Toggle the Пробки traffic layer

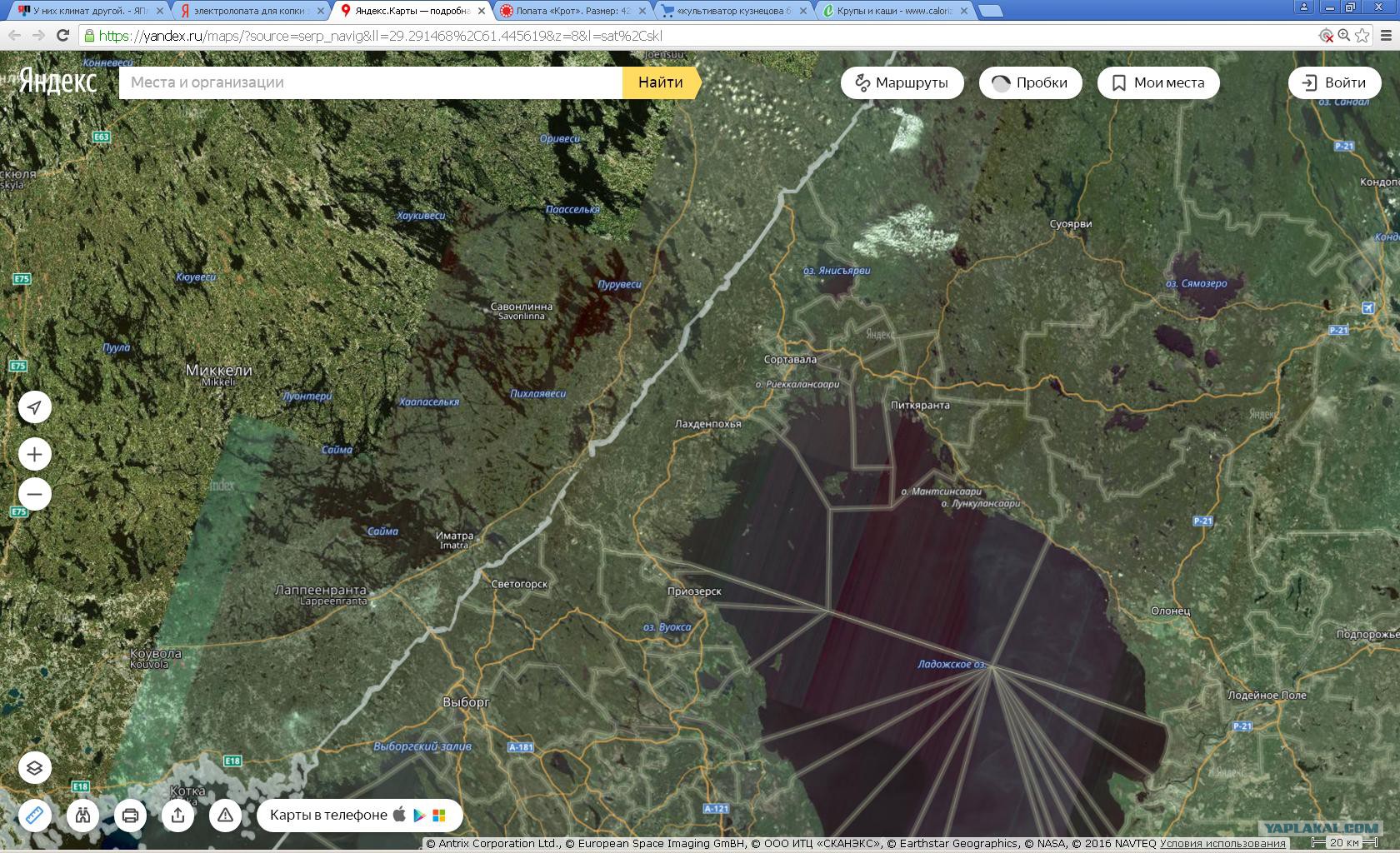(1031, 82)
